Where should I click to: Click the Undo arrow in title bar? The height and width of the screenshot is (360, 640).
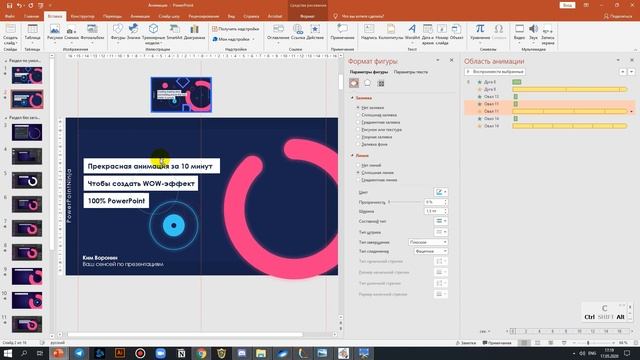[19, 5]
